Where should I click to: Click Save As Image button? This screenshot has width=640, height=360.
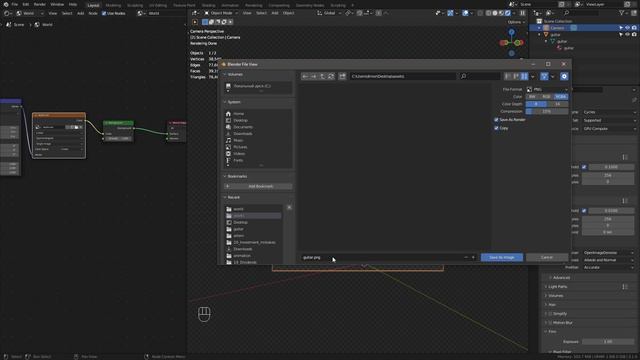(x=502, y=258)
